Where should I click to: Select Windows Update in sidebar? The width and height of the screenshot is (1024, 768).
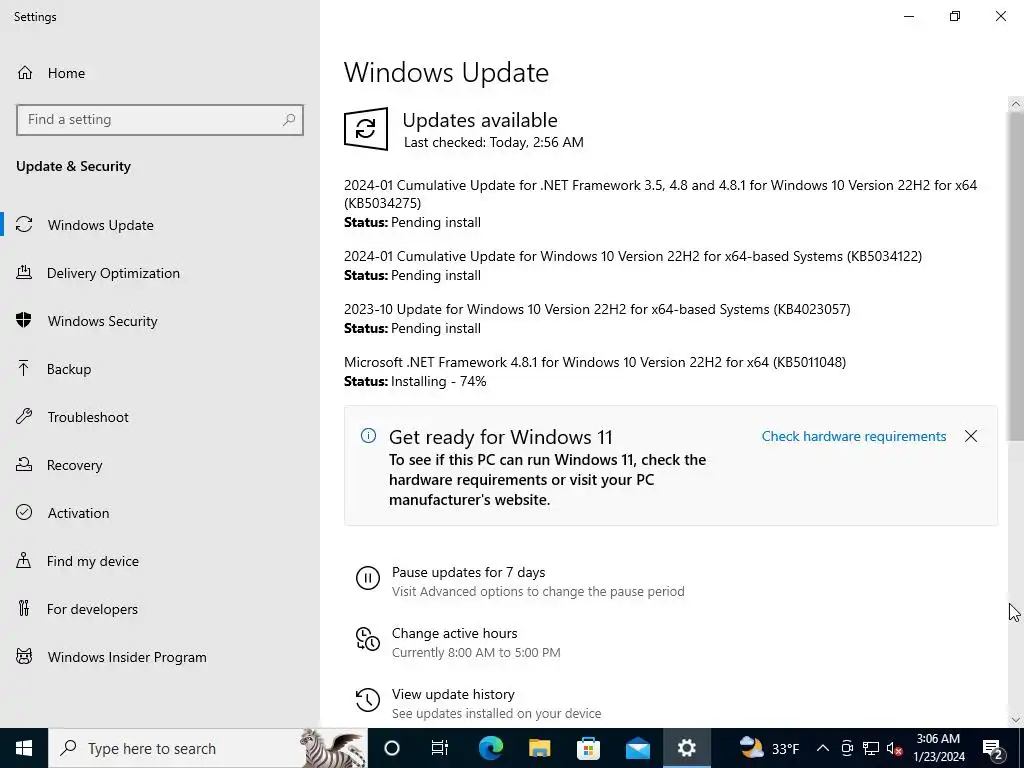click(159, 225)
